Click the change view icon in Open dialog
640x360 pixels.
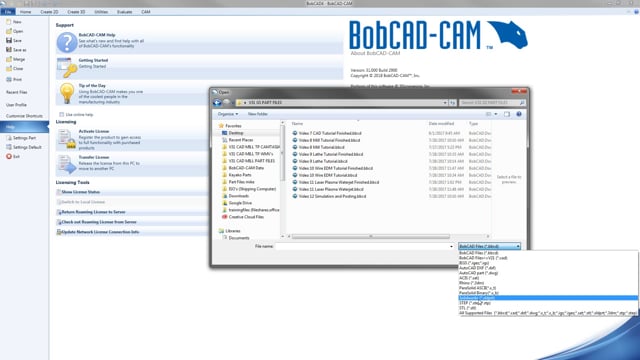pos(489,114)
